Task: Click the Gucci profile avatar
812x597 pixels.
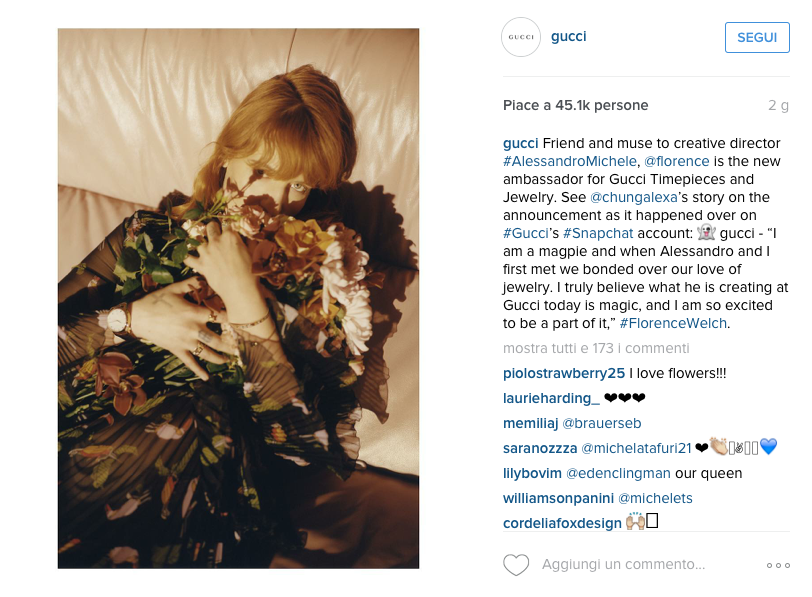Action: point(520,37)
